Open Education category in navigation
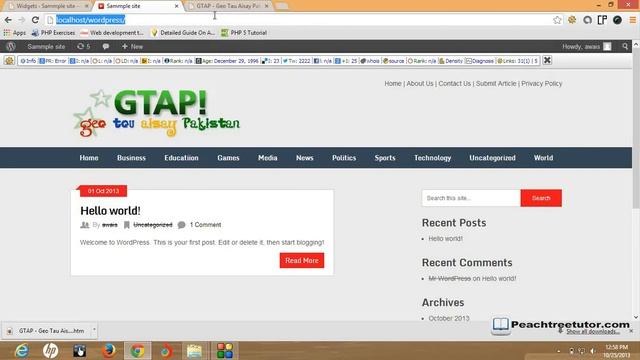 coord(181,158)
